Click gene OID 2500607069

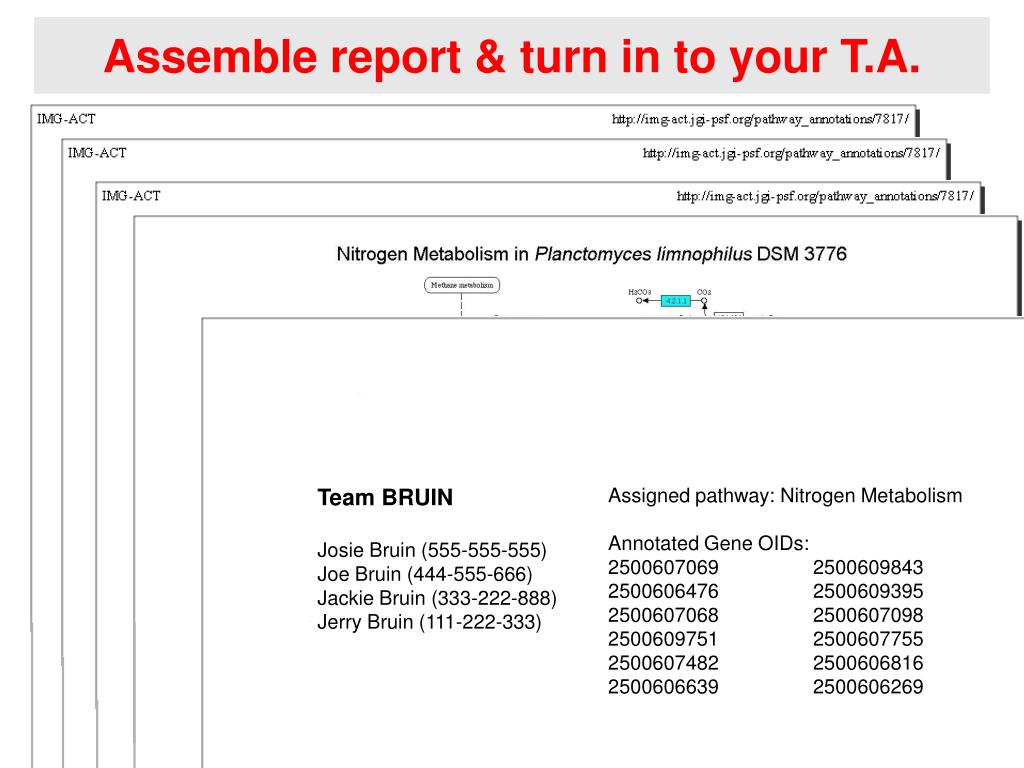point(663,568)
